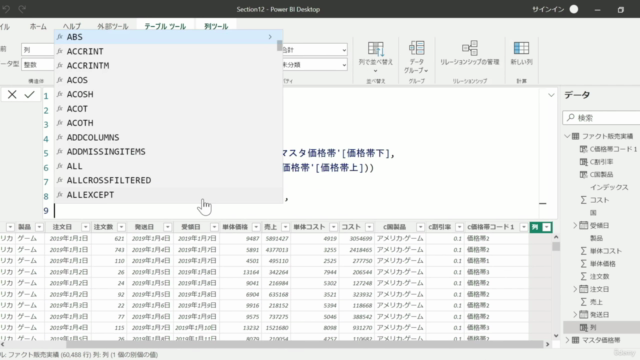Open the ヘルプ ribbon tab
This screenshot has width=640, height=360.
pos(72,27)
